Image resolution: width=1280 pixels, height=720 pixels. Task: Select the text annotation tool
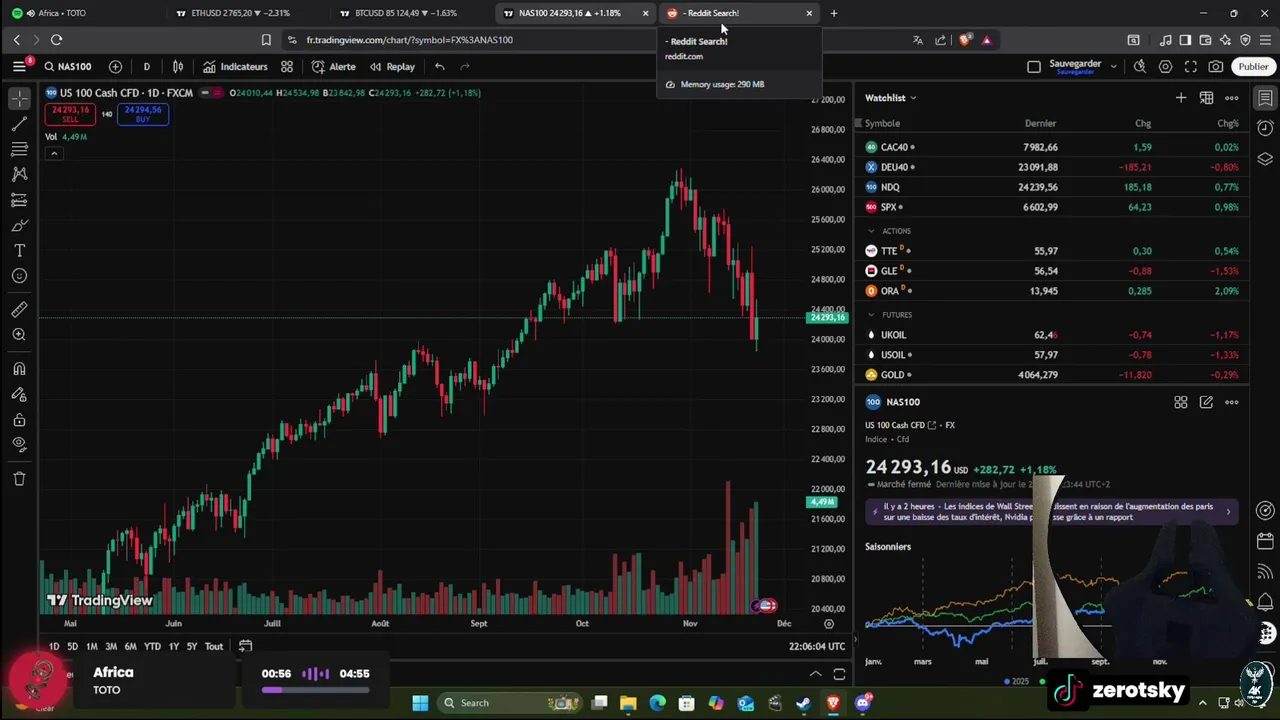point(19,250)
